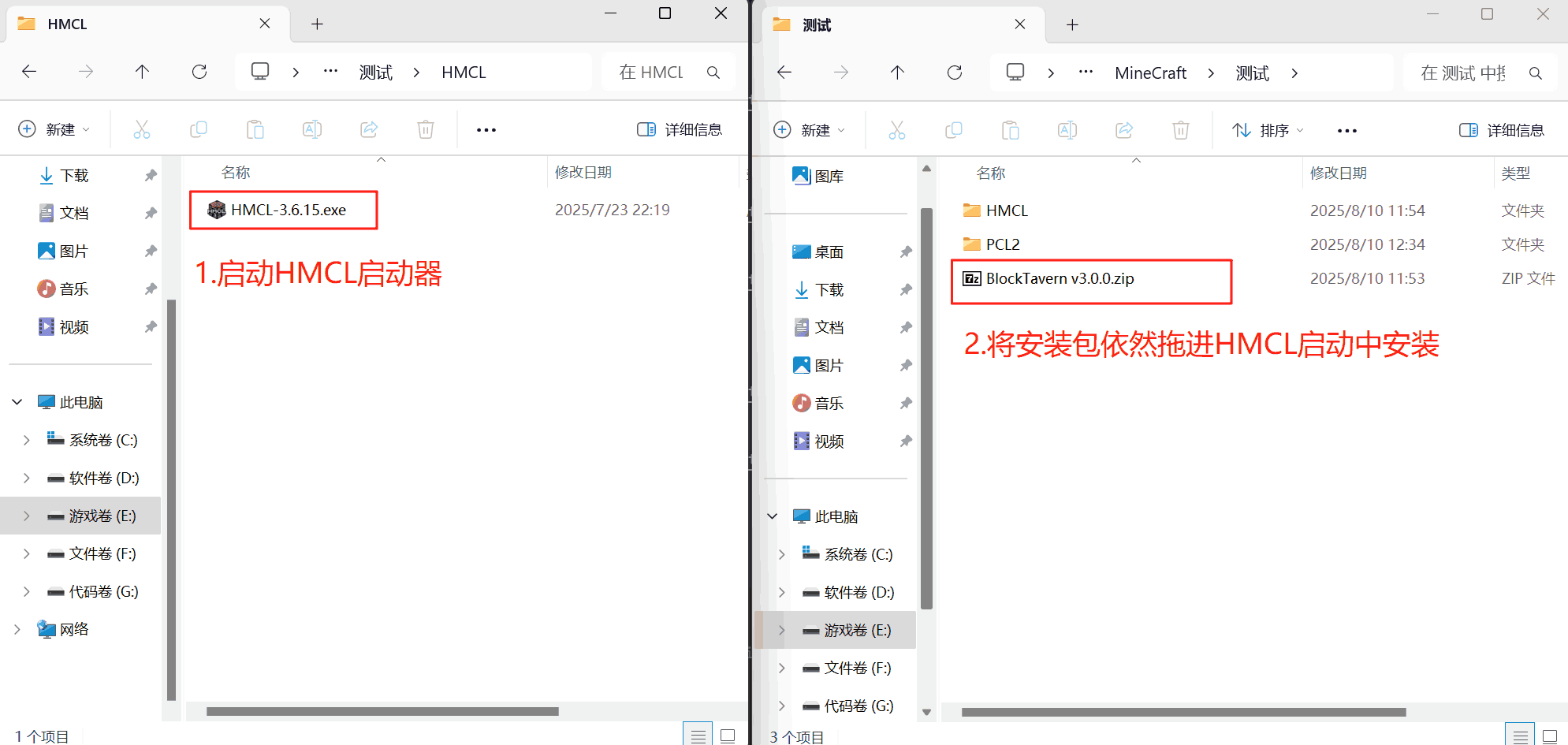Go up one folder in HMCL window

pos(142,72)
